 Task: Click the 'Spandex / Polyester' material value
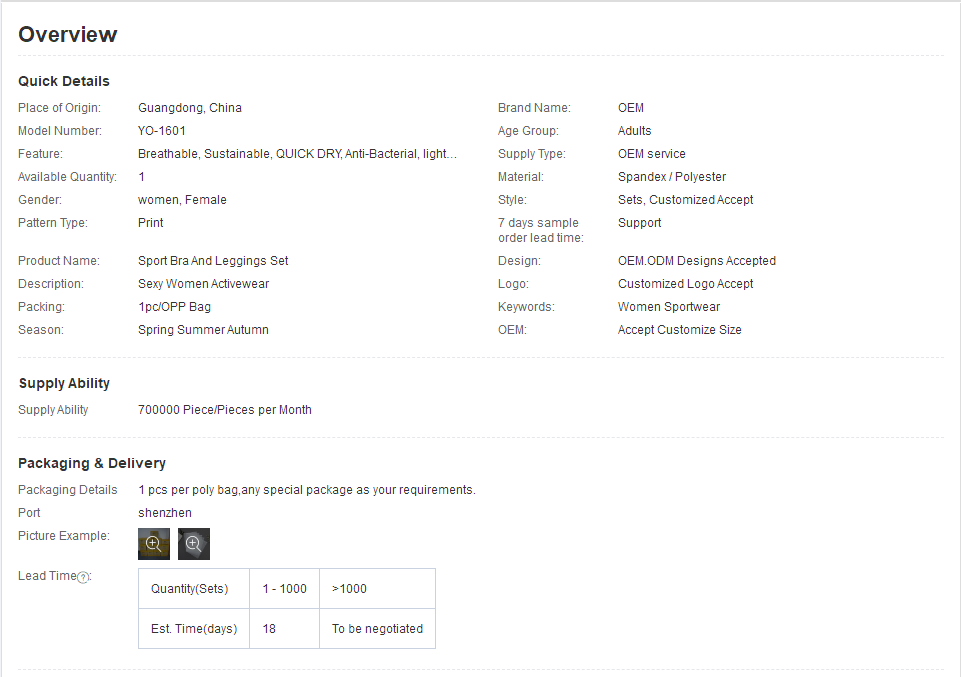click(672, 176)
